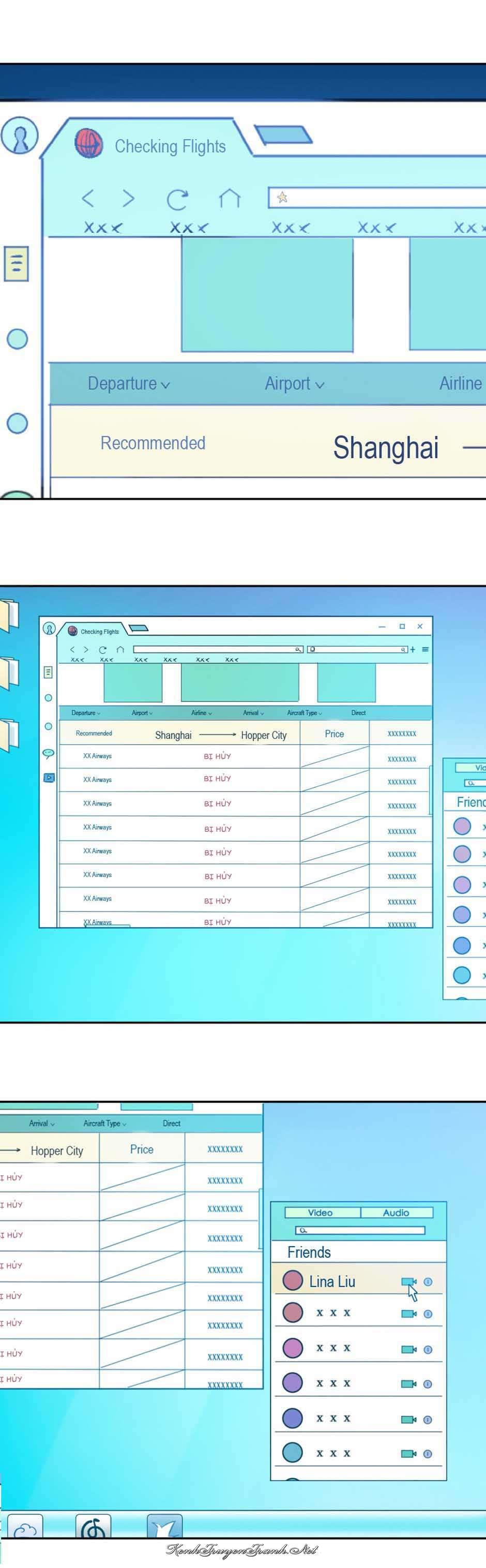Open a new tab beside the large Checking Flights tab
This screenshot has width=486, height=1568.
point(283,135)
